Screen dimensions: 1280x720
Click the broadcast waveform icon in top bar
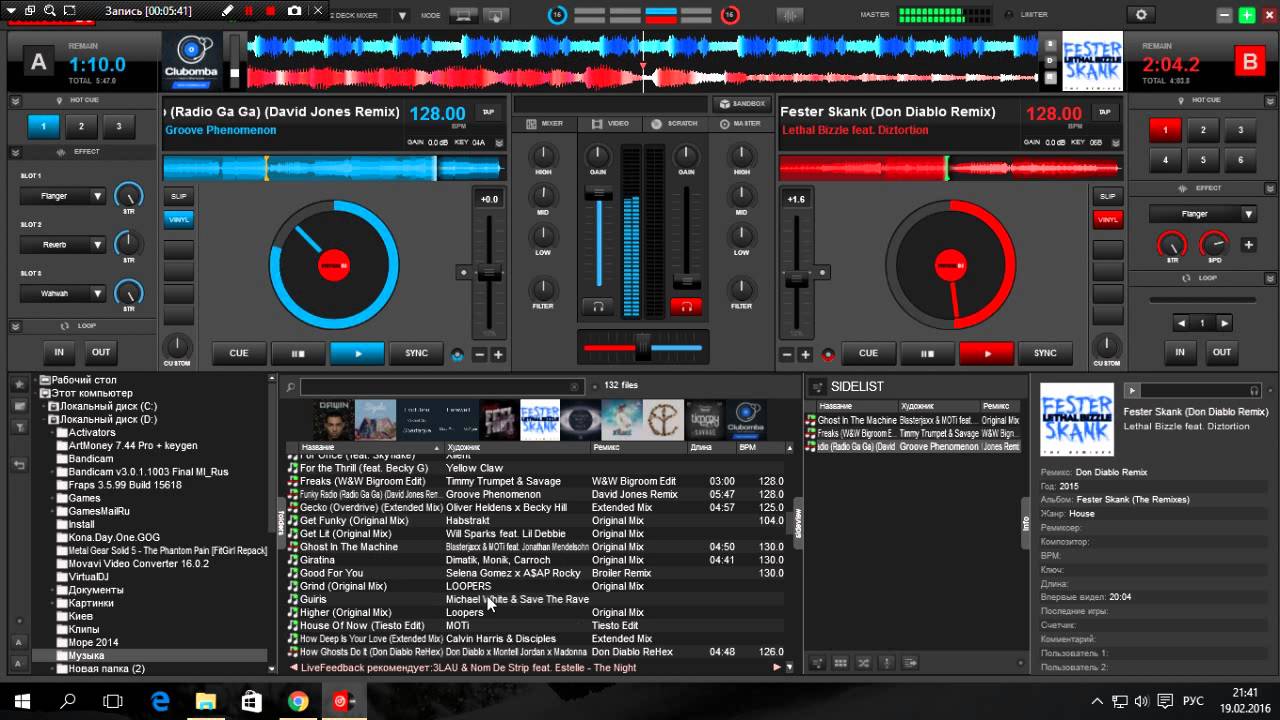click(789, 15)
